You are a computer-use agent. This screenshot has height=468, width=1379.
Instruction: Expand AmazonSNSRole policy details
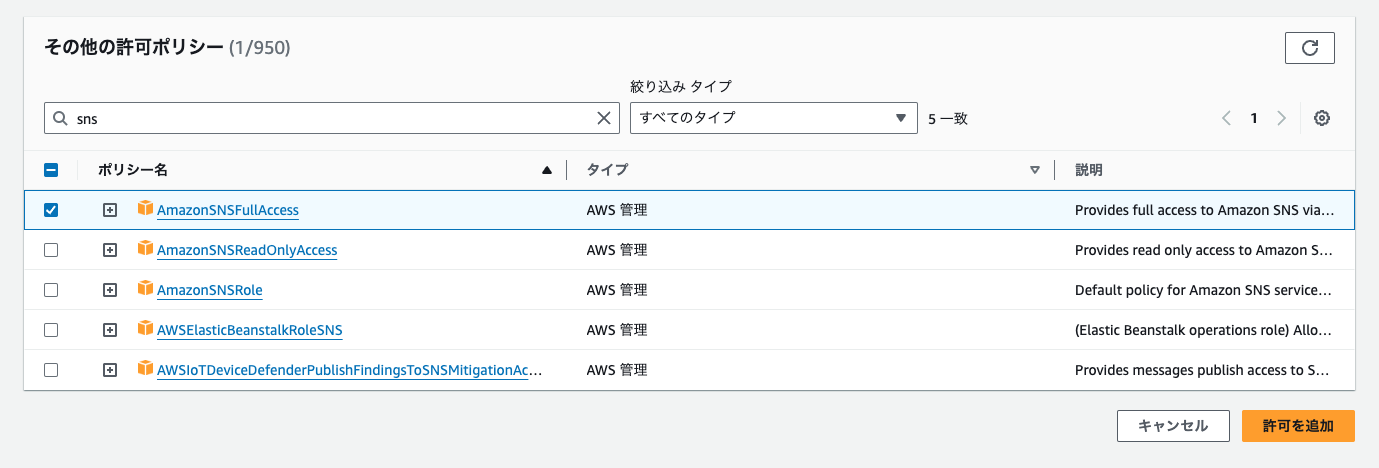click(x=110, y=290)
